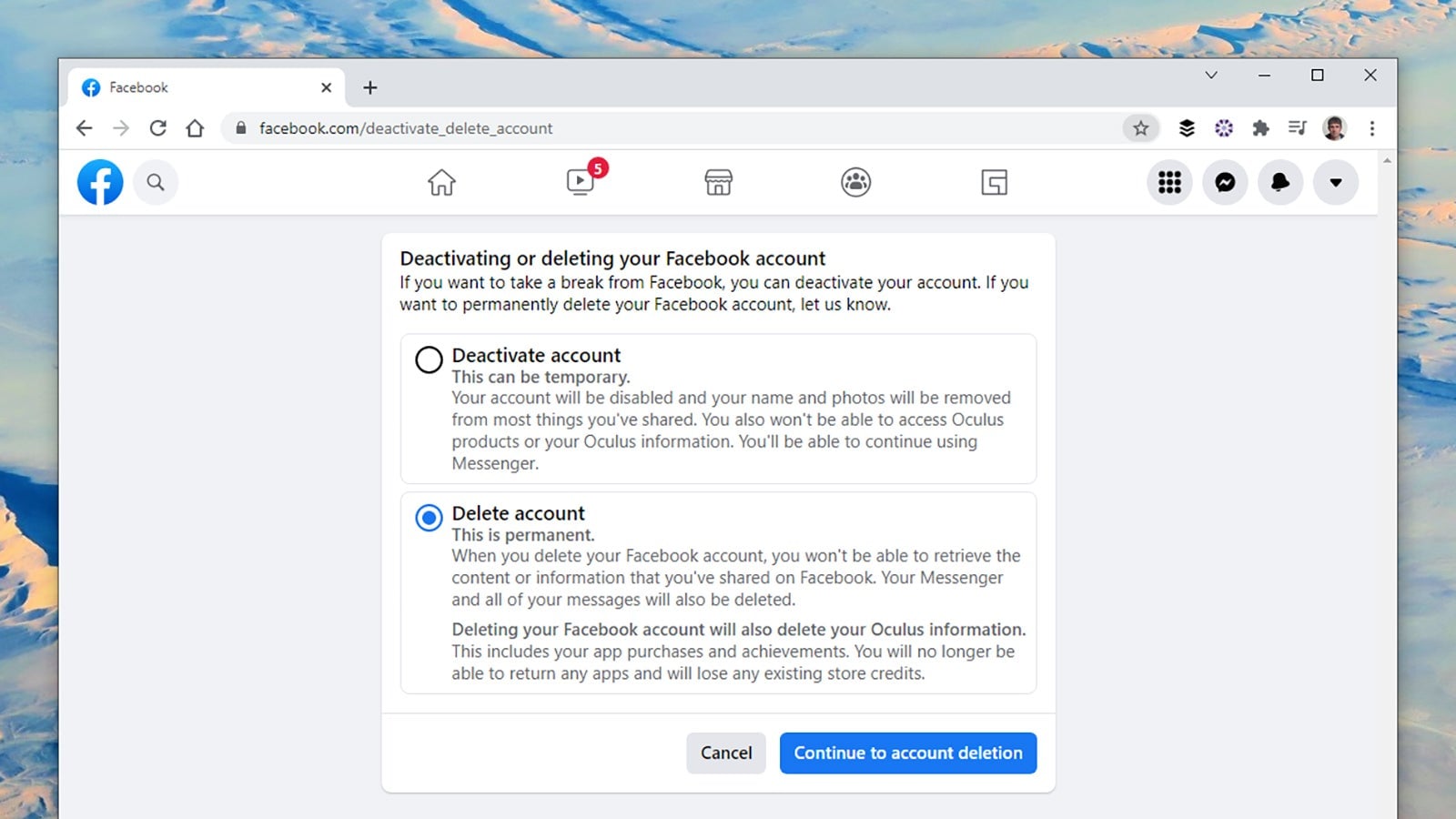Open Chrome extensions via the puzzle icon
Viewport: 1456px width, 819px height.
[1261, 128]
